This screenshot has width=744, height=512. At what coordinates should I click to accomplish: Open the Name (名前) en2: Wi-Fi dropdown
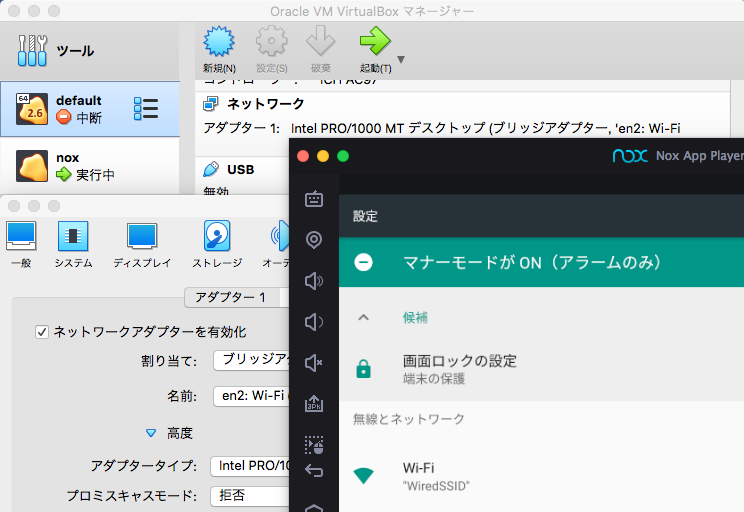(x=251, y=396)
